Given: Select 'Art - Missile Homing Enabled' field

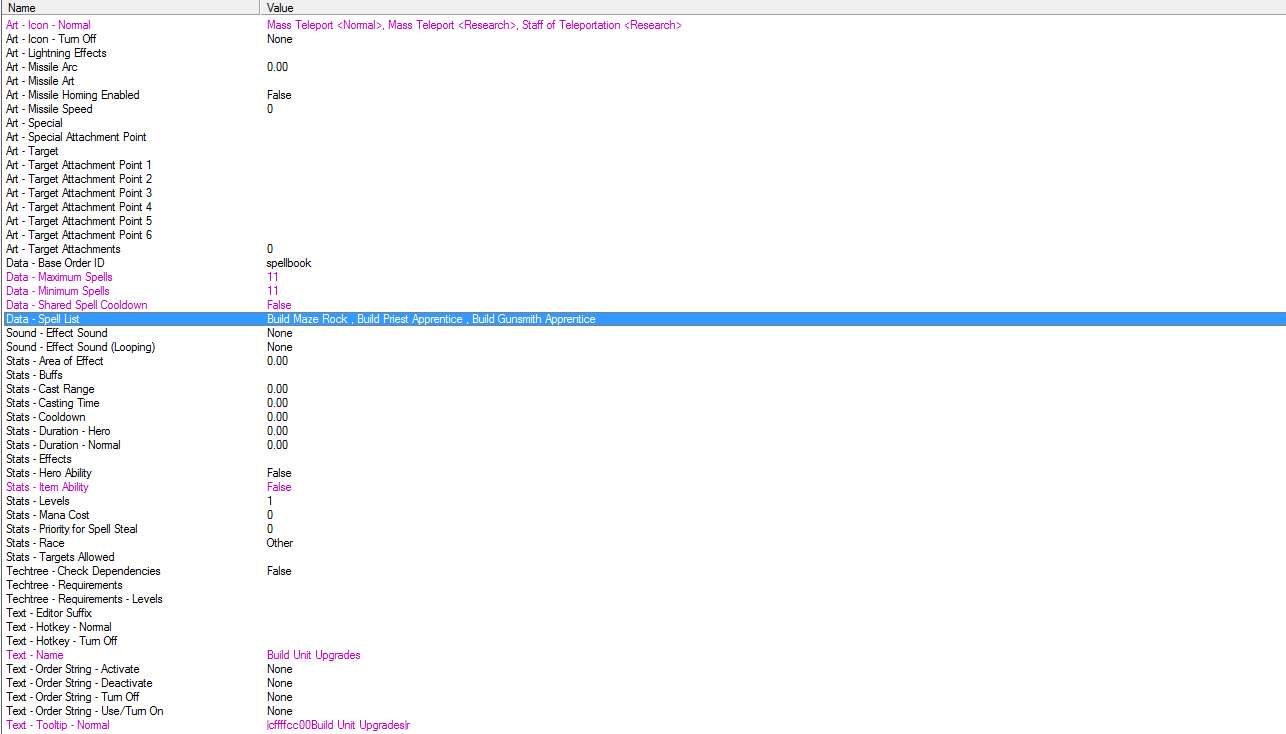Looking at the screenshot, I should click(x=643, y=95).
